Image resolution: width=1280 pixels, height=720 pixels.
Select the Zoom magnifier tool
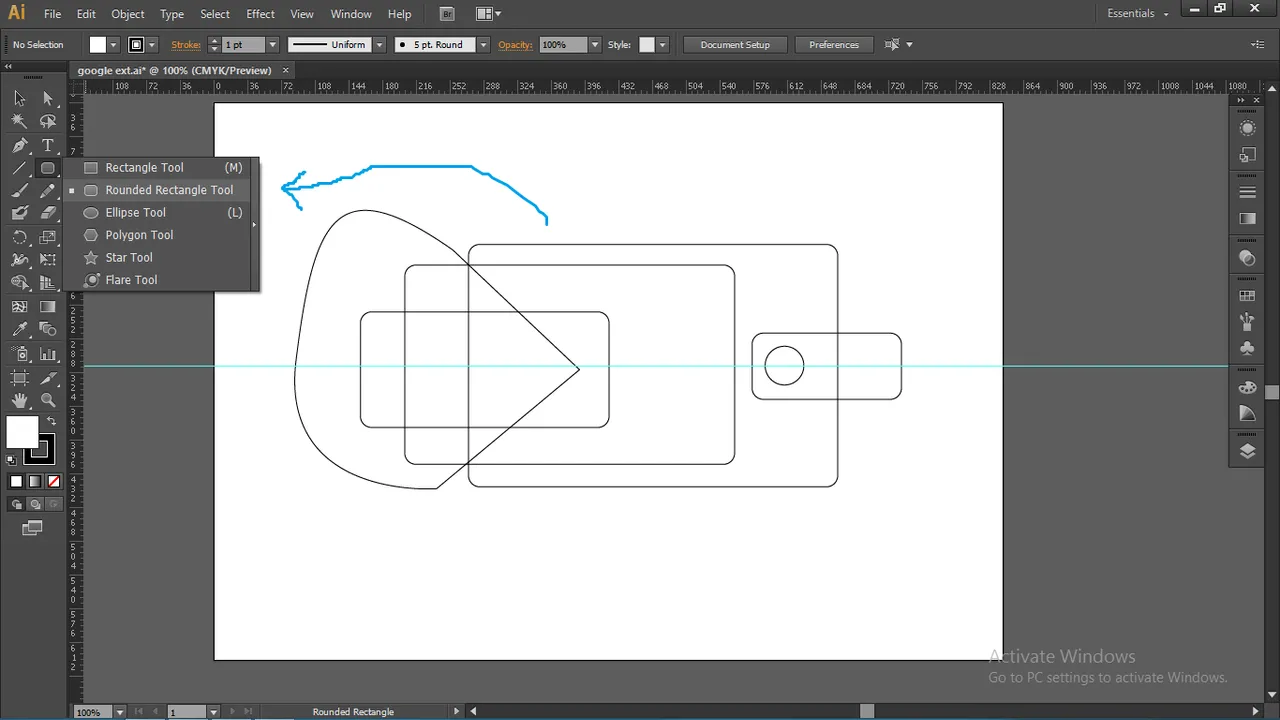click(47, 400)
